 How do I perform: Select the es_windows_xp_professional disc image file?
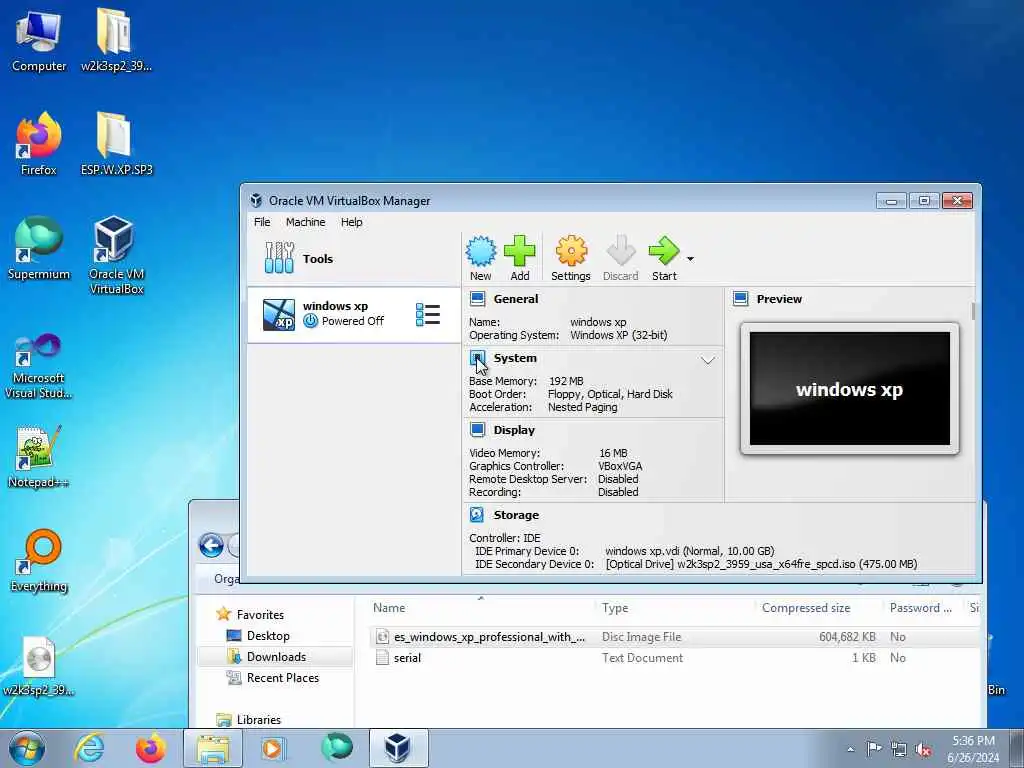[x=673, y=637]
